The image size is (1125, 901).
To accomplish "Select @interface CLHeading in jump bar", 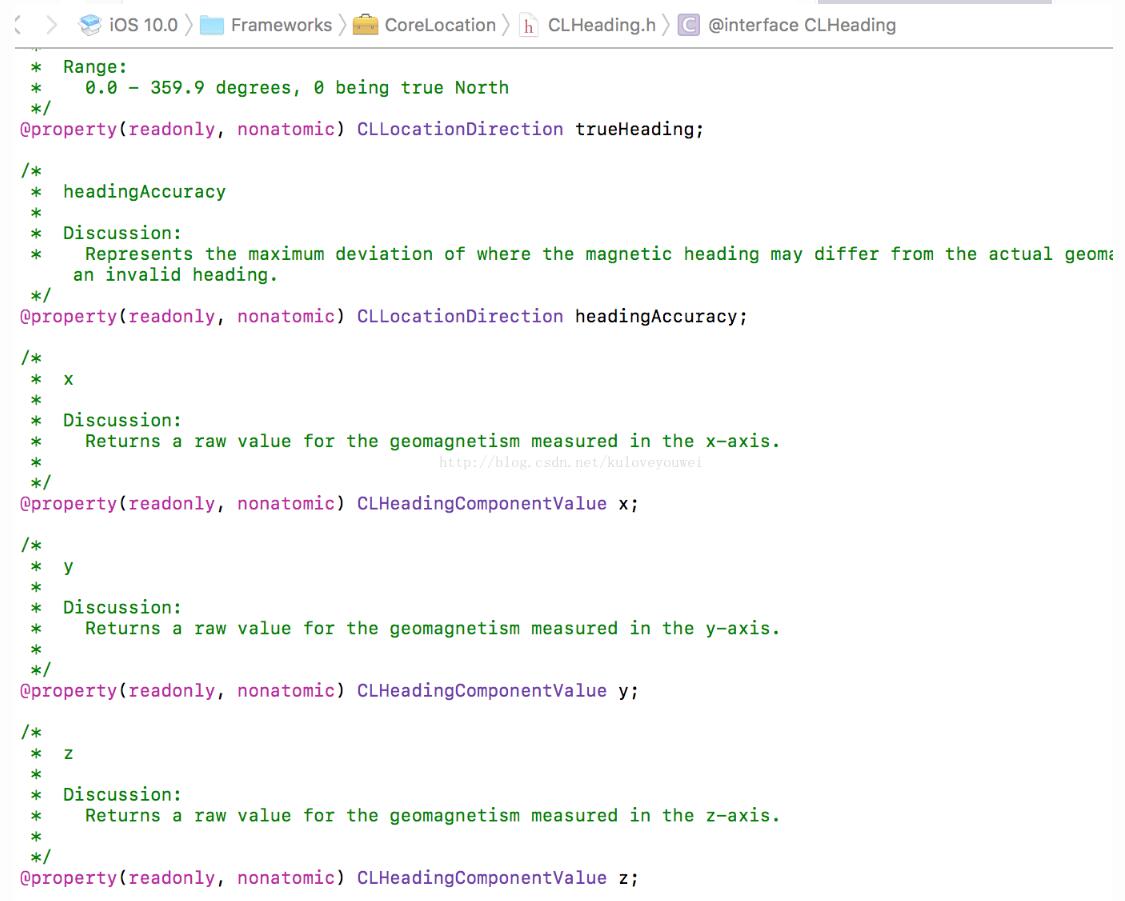I will click(x=801, y=25).
